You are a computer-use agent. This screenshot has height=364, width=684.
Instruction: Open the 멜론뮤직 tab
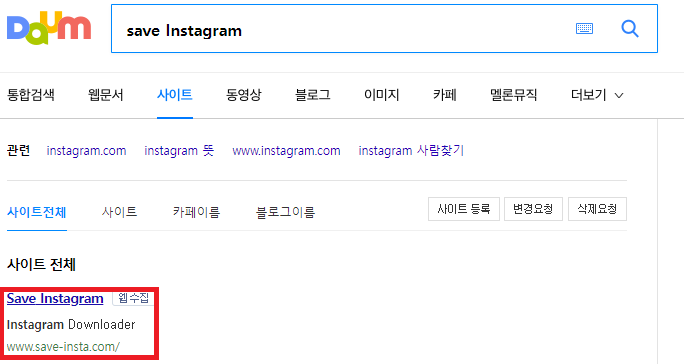coord(513,95)
